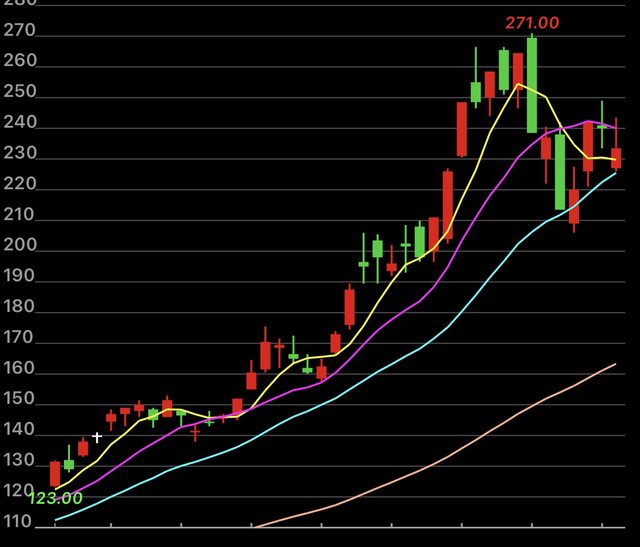Image resolution: width=640 pixels, height=547 pixels.
Task: Click the green 123.00 low price label
Action: [55, 498]
